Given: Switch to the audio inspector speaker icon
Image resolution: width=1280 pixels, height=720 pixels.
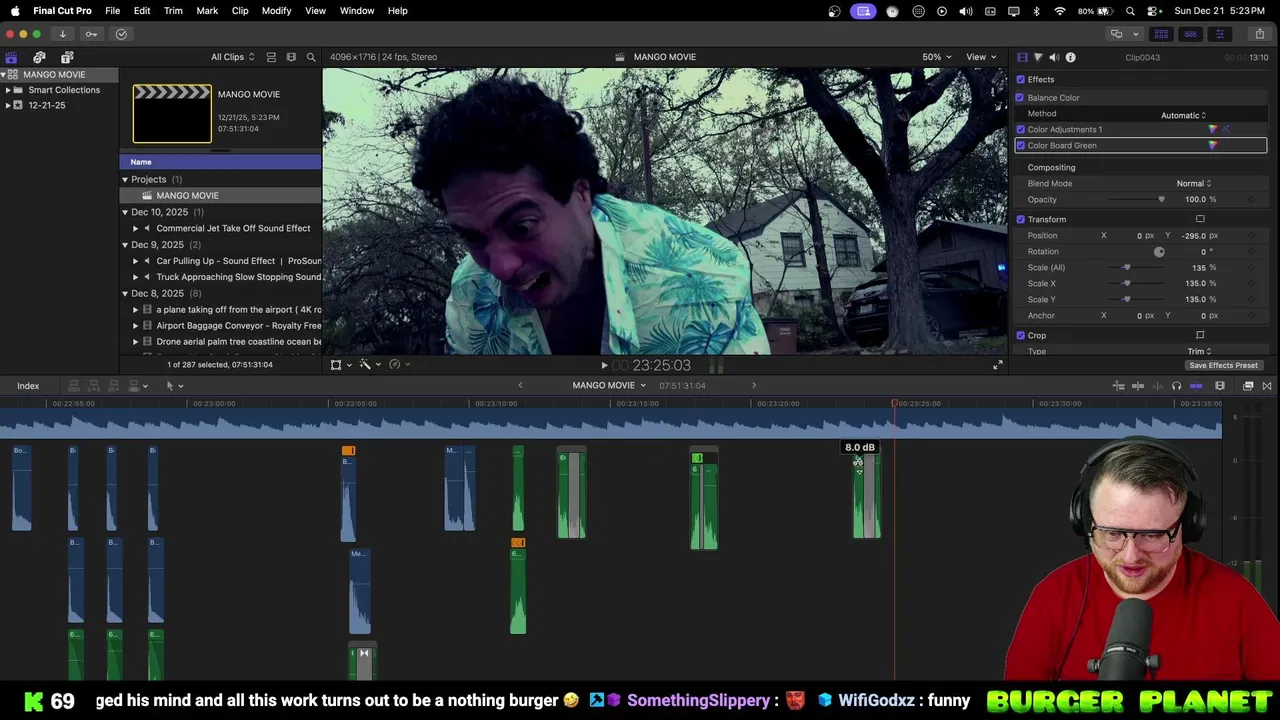Looking at the screenshot, I should 1054,57.
